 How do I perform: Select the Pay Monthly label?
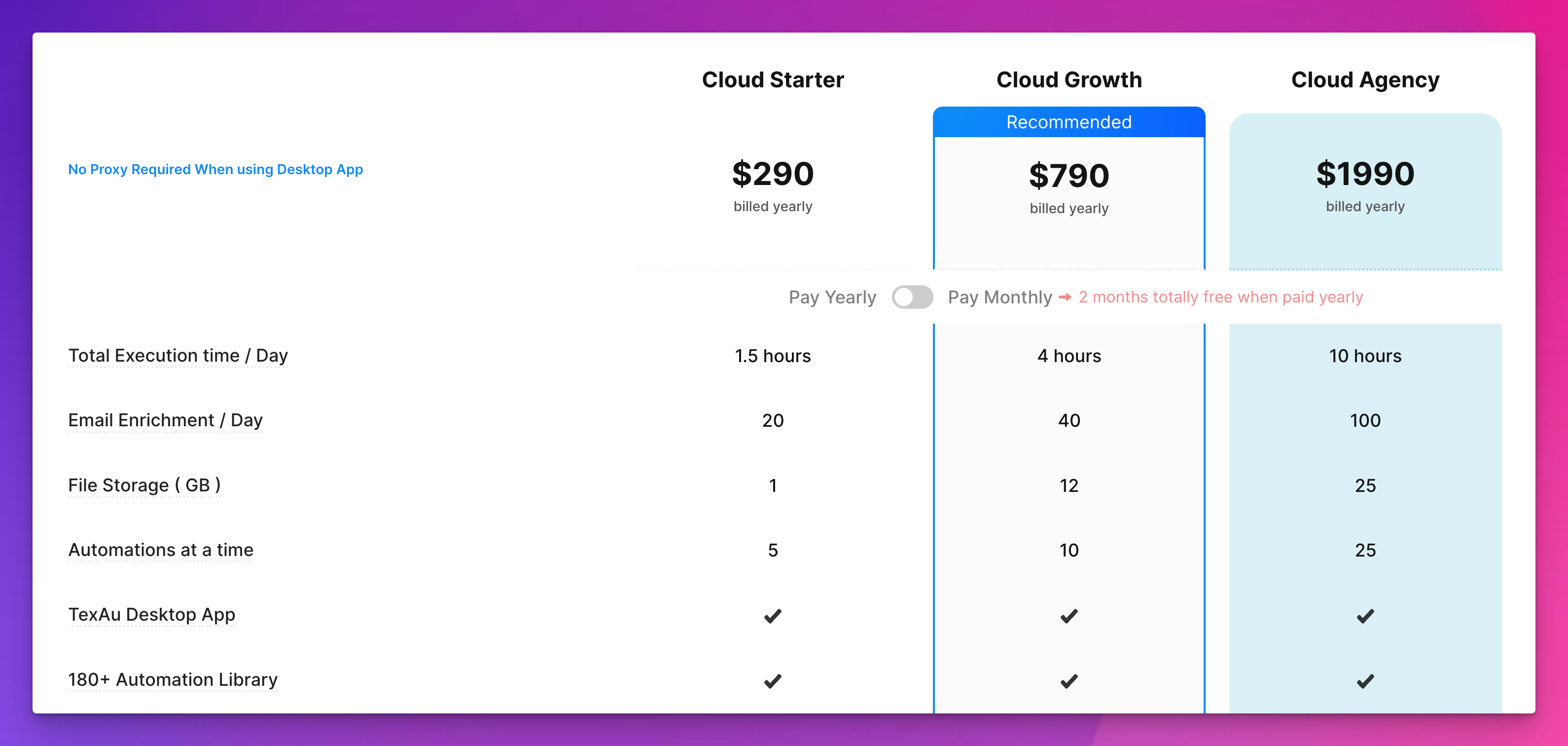pyautogui.click(x=999, y=297)
